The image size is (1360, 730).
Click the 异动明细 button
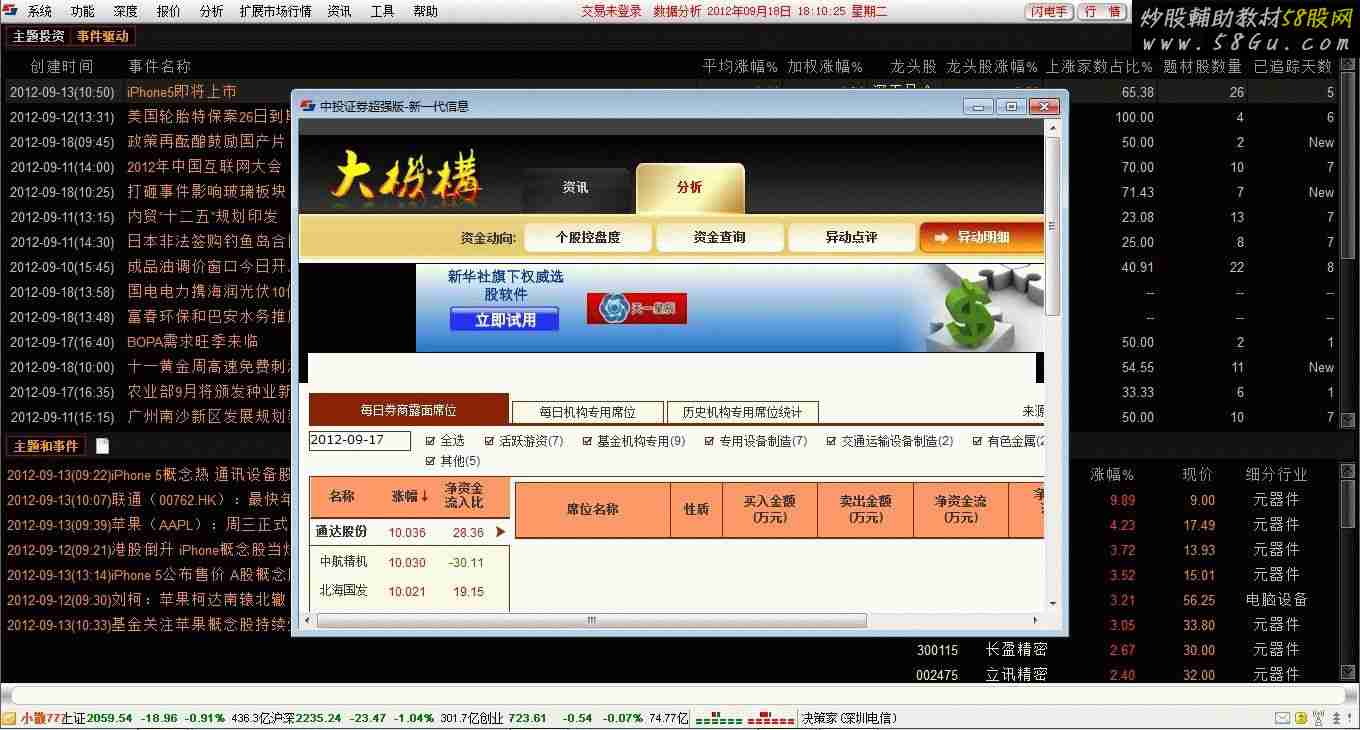(982, 237)
